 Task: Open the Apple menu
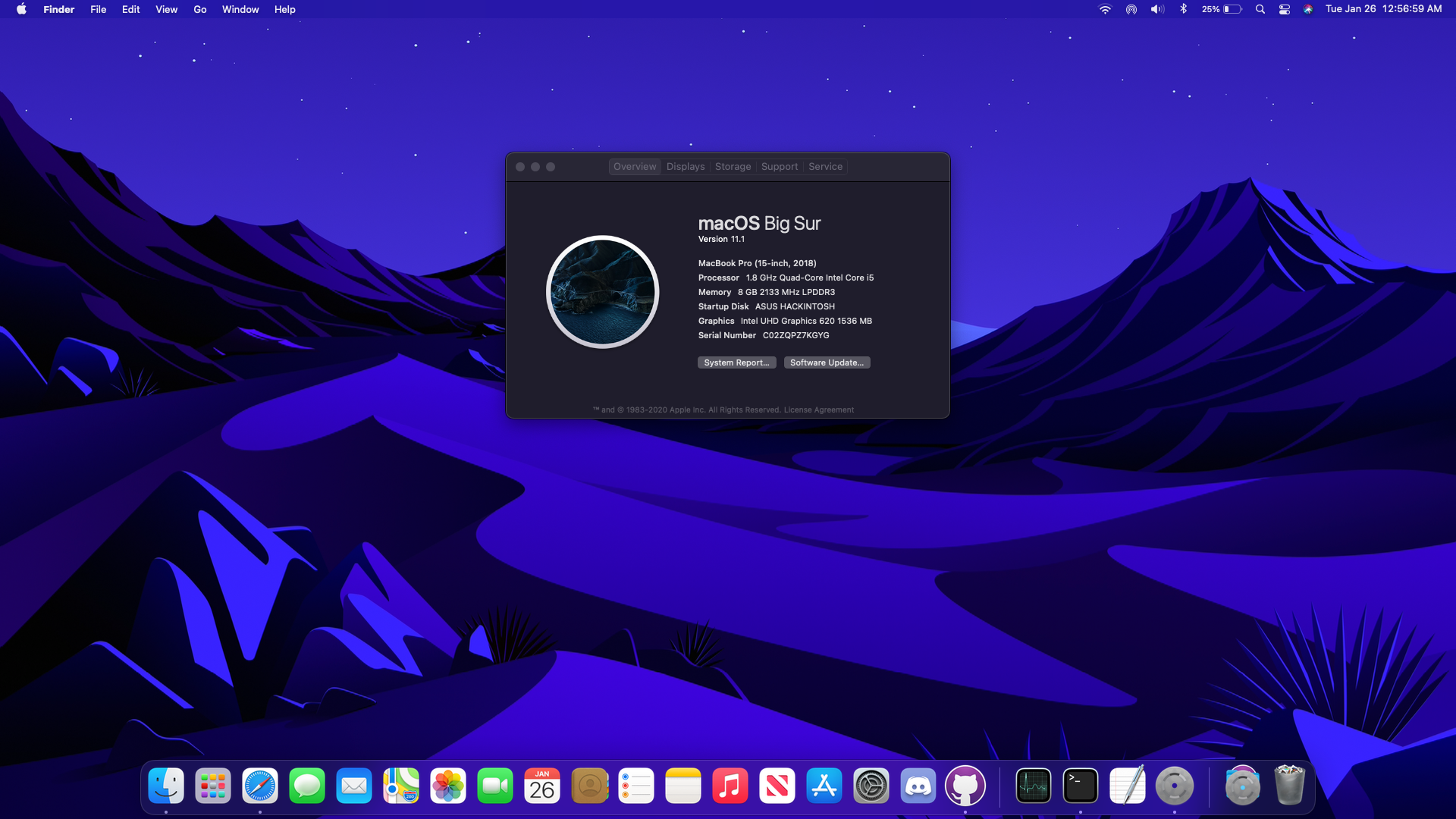pyautogui.click(x=21, y=9)
